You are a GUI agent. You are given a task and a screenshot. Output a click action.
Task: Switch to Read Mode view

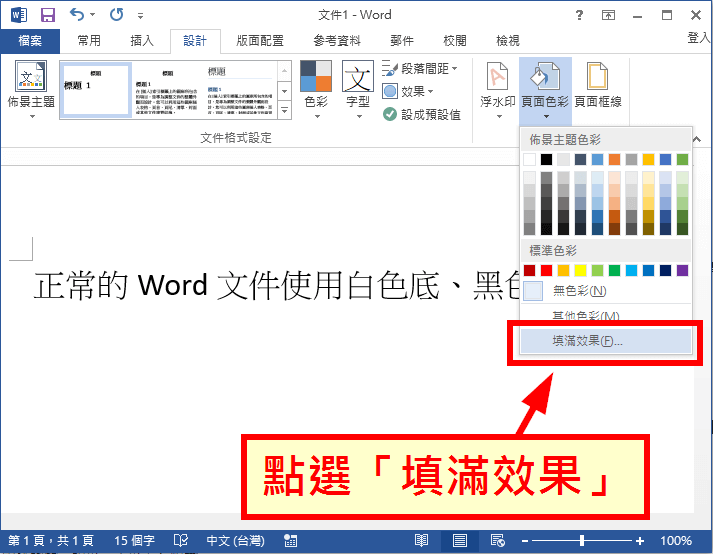(422, 540)
